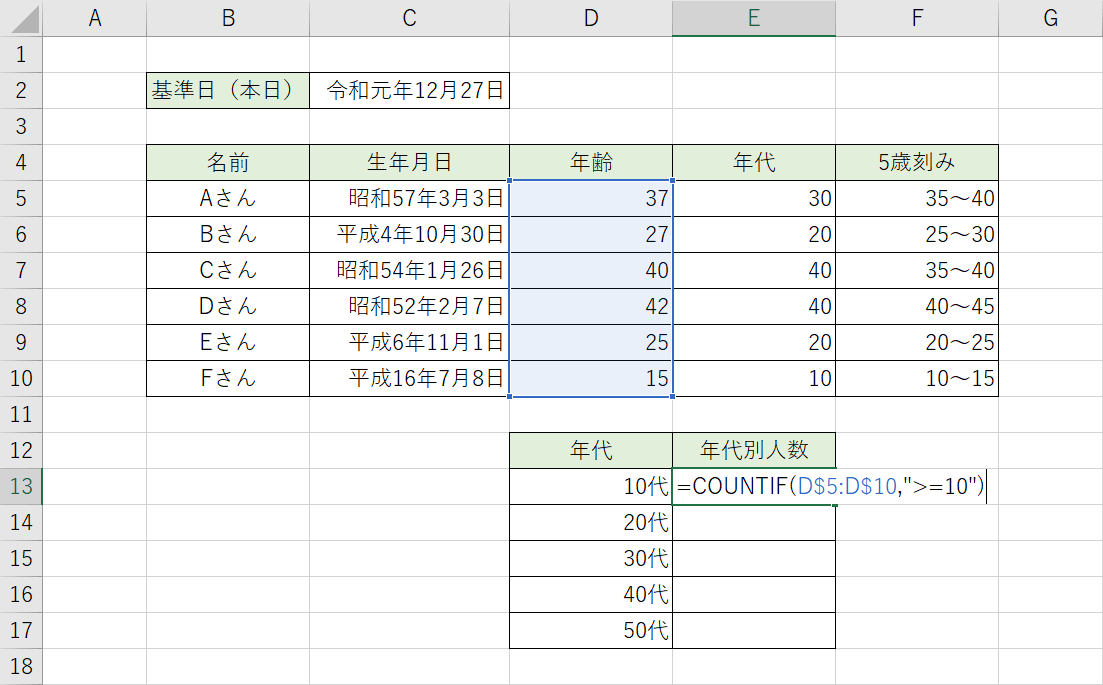Image resolution: width=1103 pixels, height=685 pixels.
Task: Click the 基準日（本日） cell
Action: point(228,90)
